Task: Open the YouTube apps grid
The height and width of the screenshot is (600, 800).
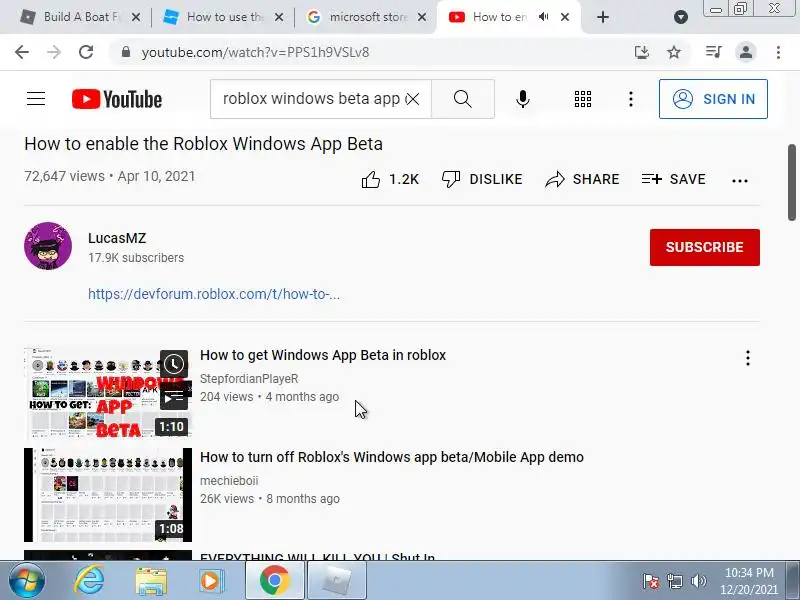Action: [583, 99]
